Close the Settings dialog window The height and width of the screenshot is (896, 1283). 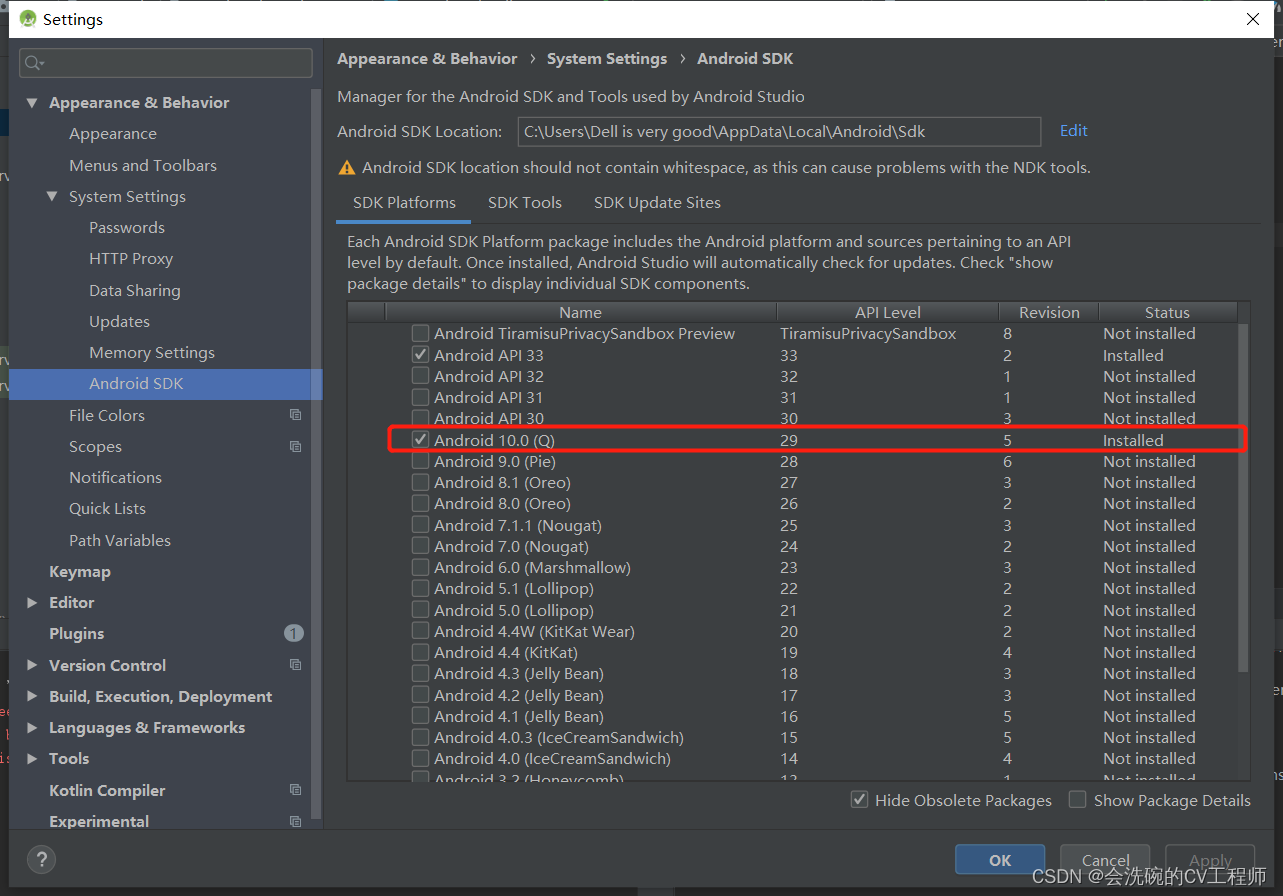pos(1253,19)
